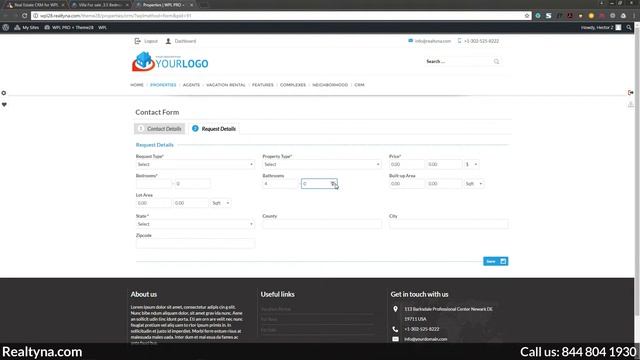Viewport: 640px width, 360px height.
Task: Click the envelope email icon in footer
Action: 395,339
